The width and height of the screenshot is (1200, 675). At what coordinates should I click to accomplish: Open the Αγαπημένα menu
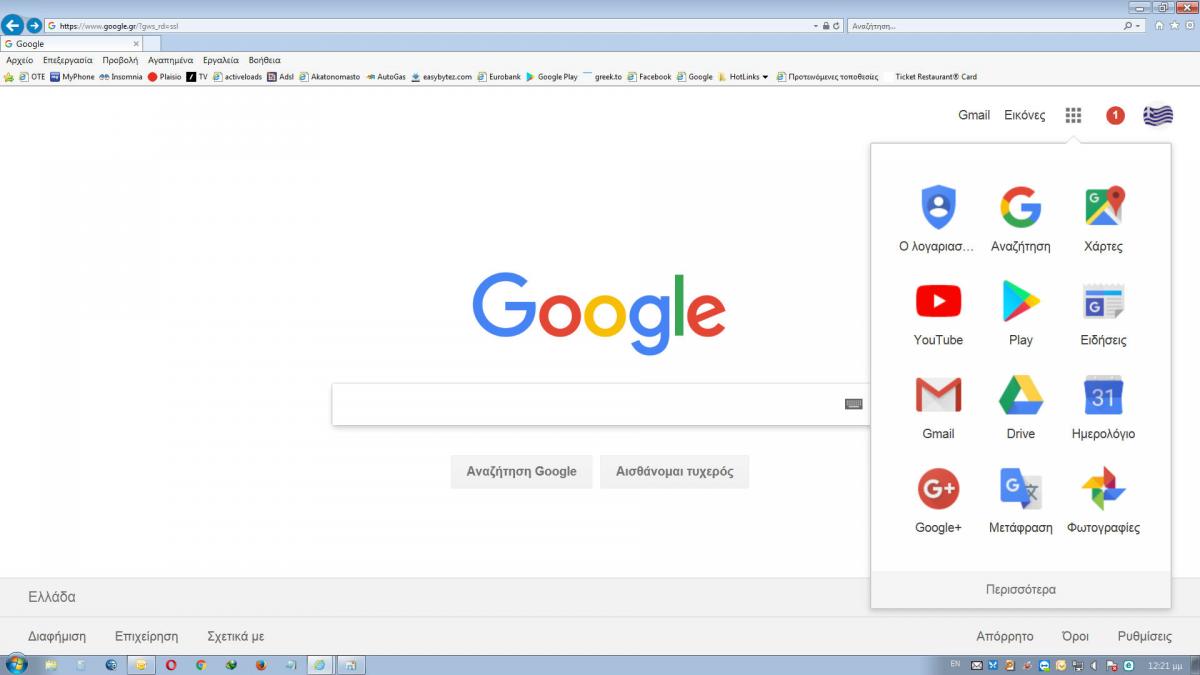tap(170, 60)
